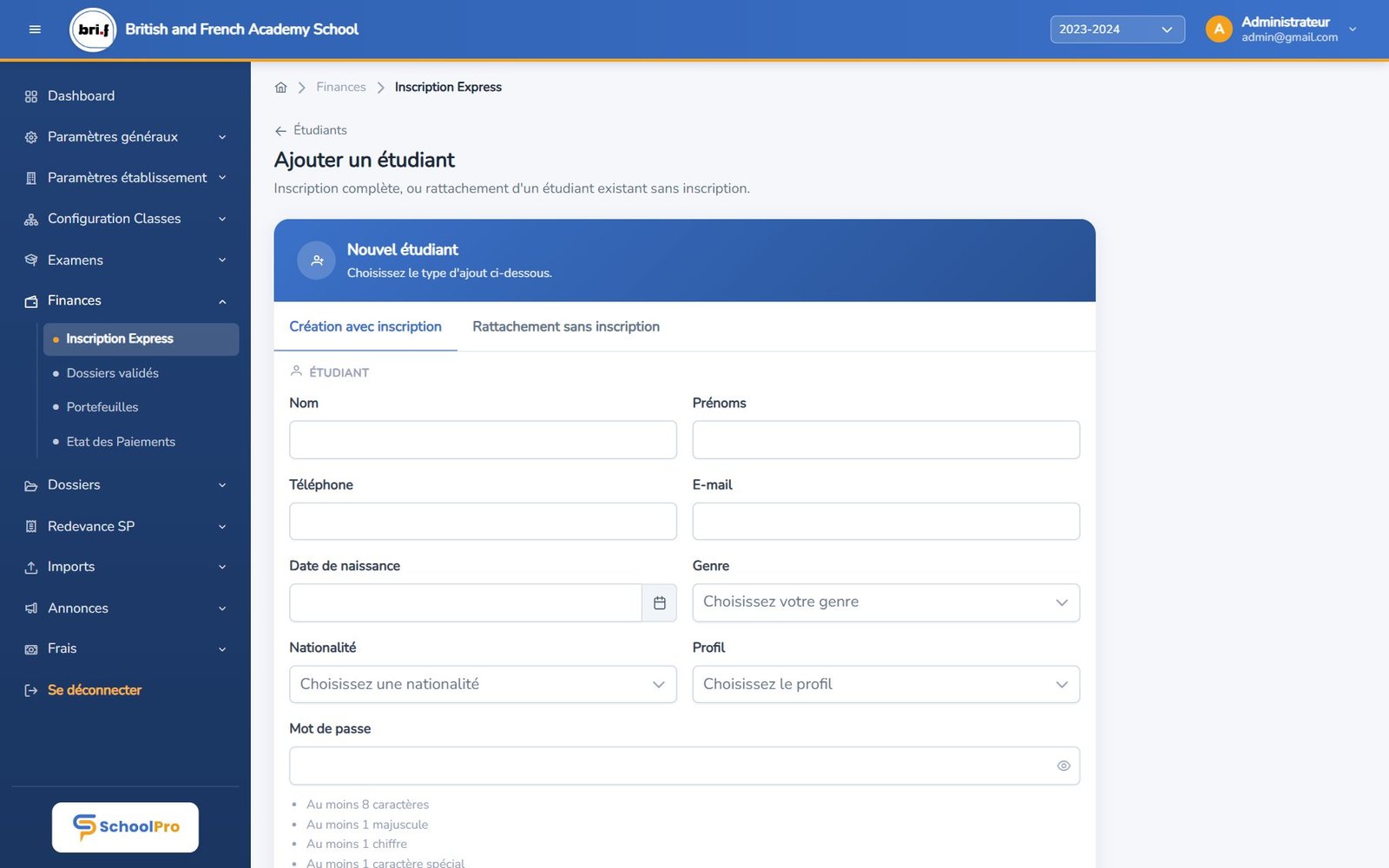Switch to Création avec inscription tab
This screenshot has width=1389, height=868.
tap(365, 327)
